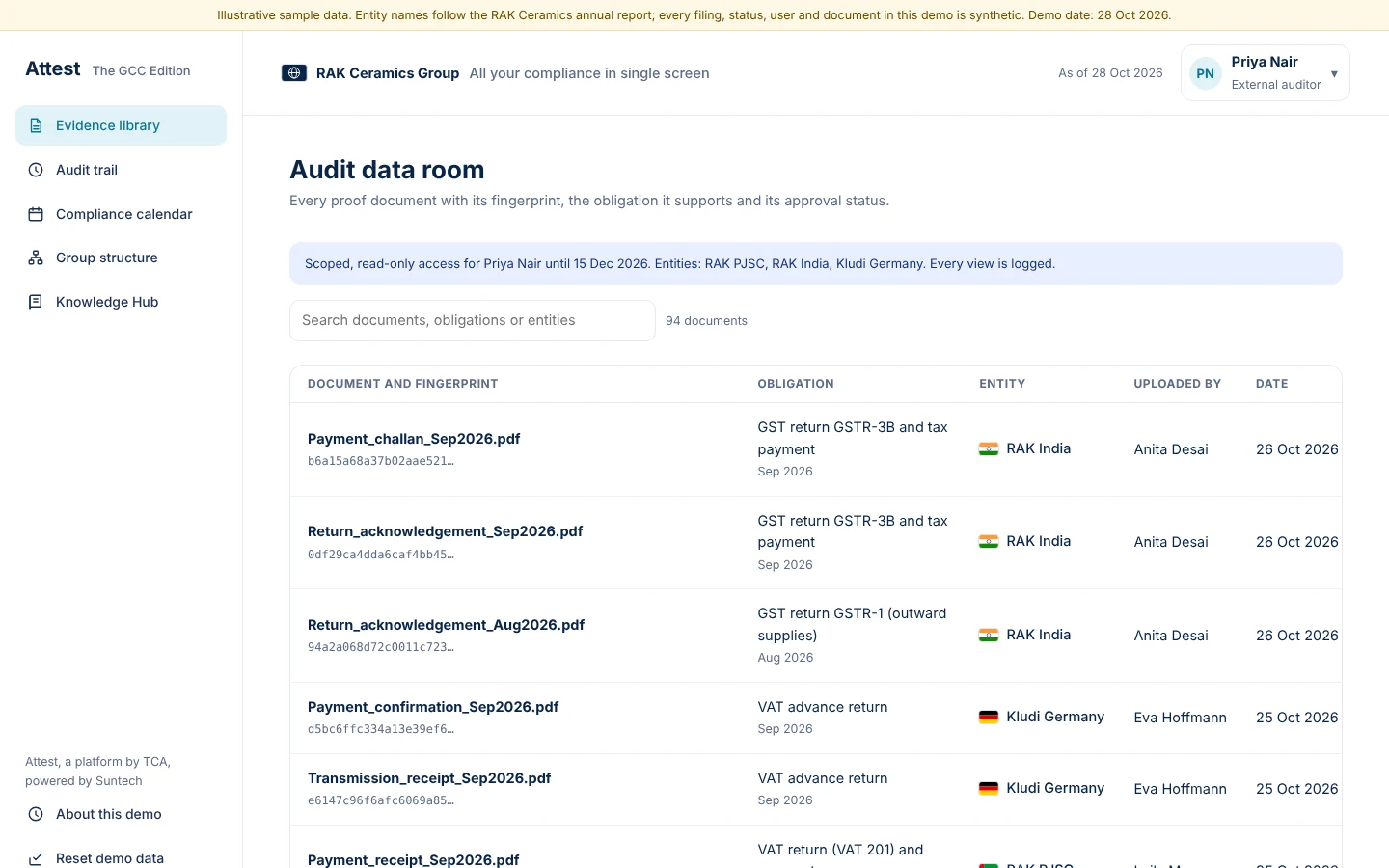Click the About this demo icon
This screenshot has width=1389, height=868.
coord(36,814)
